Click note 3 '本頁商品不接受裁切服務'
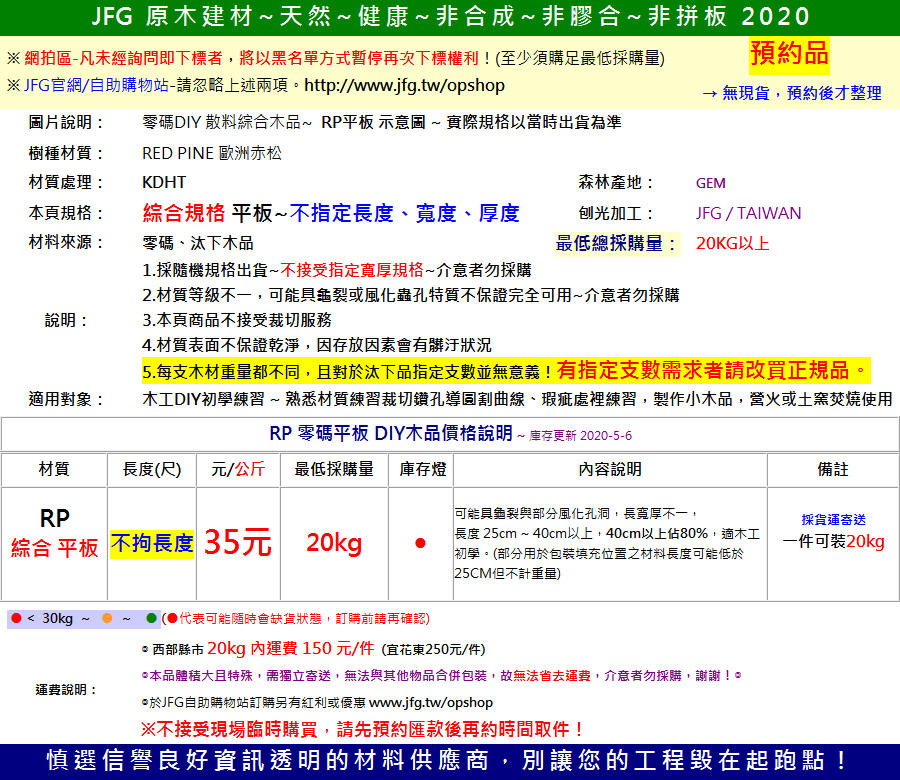The image size is (900, 780). click(237, 320)
